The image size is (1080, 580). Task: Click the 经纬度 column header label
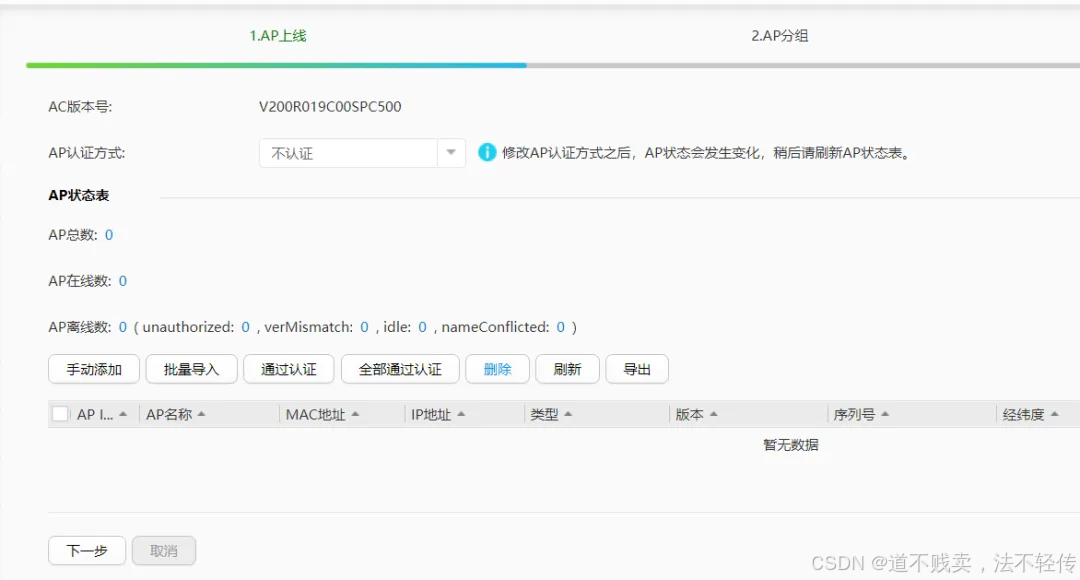point(1024,414)
